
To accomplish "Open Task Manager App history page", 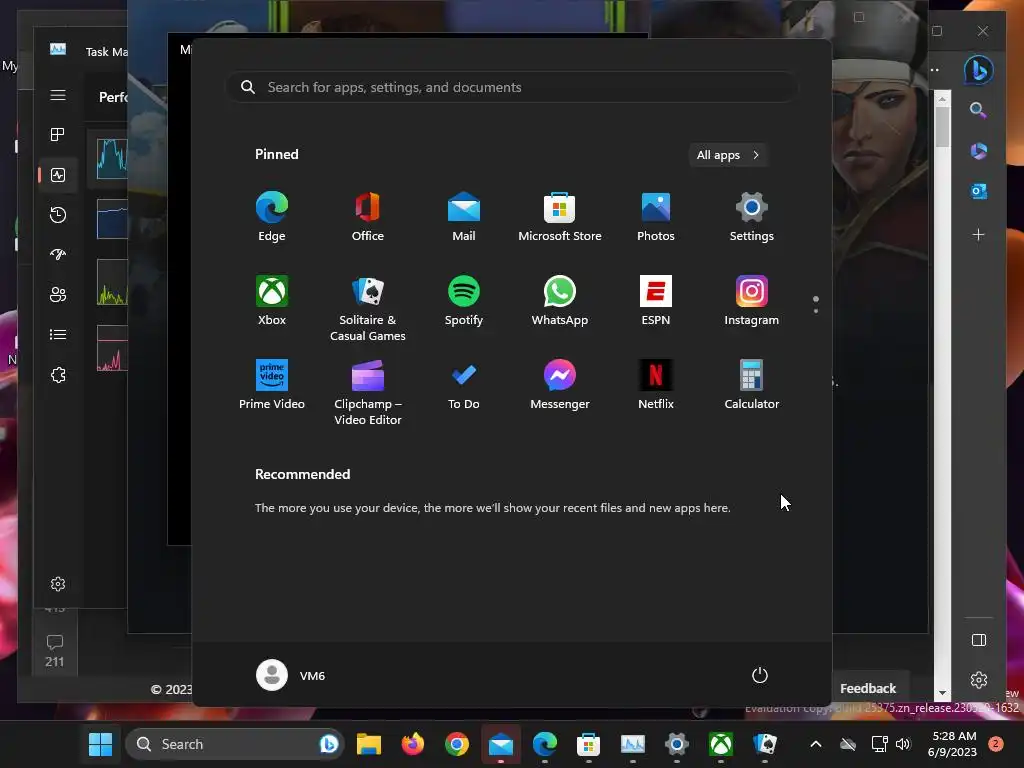I will coord(58,215).
